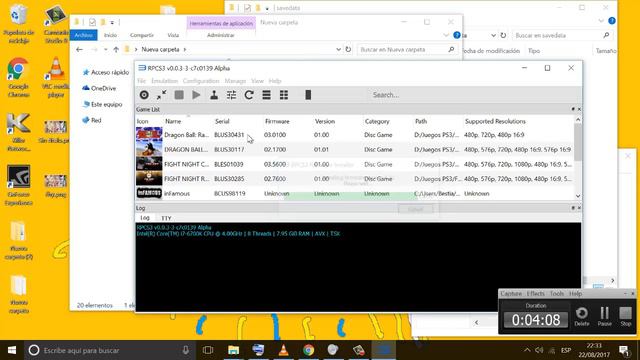Open the Help menu in RPCS3

275,81
